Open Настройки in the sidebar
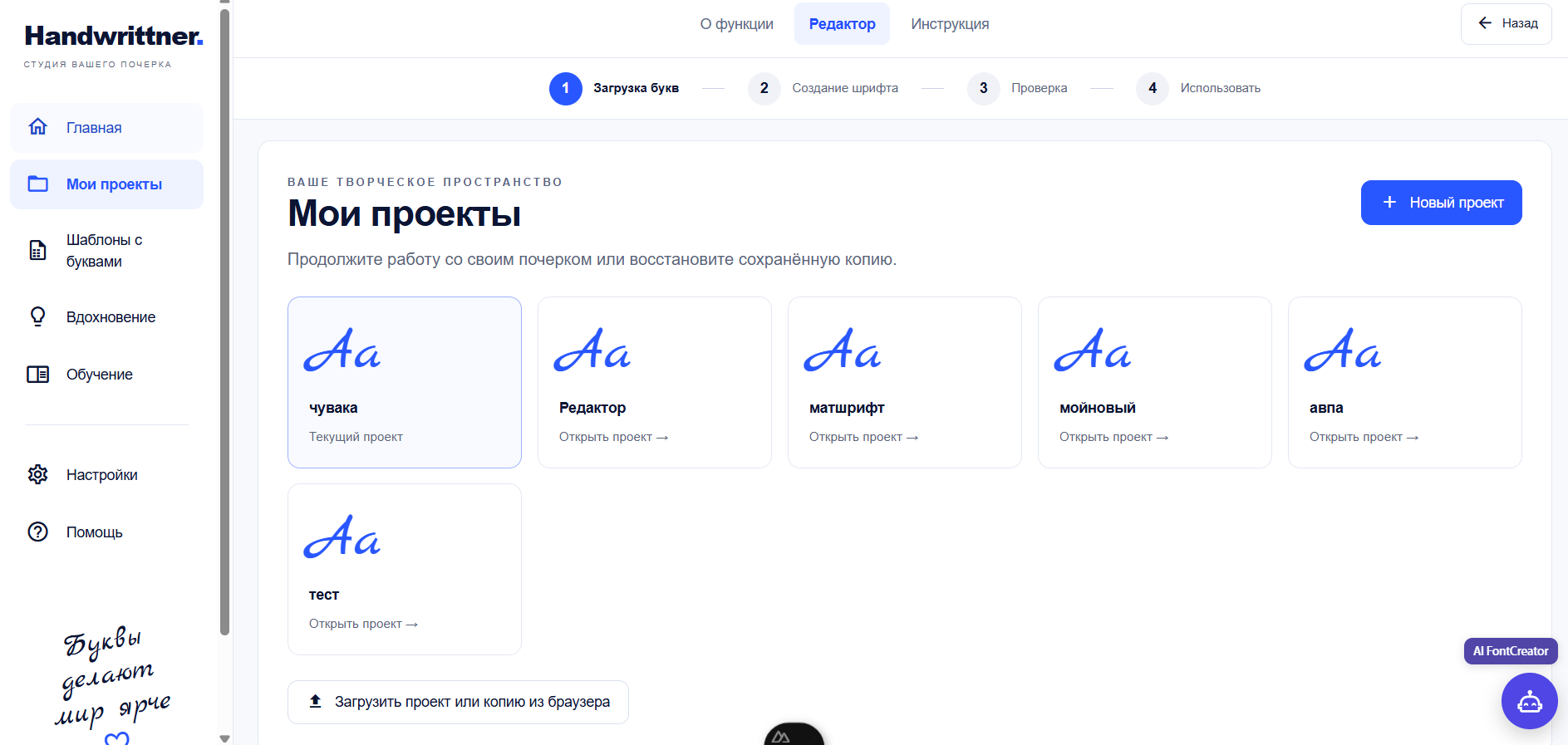1568x745 pixels. coord(106,474)
